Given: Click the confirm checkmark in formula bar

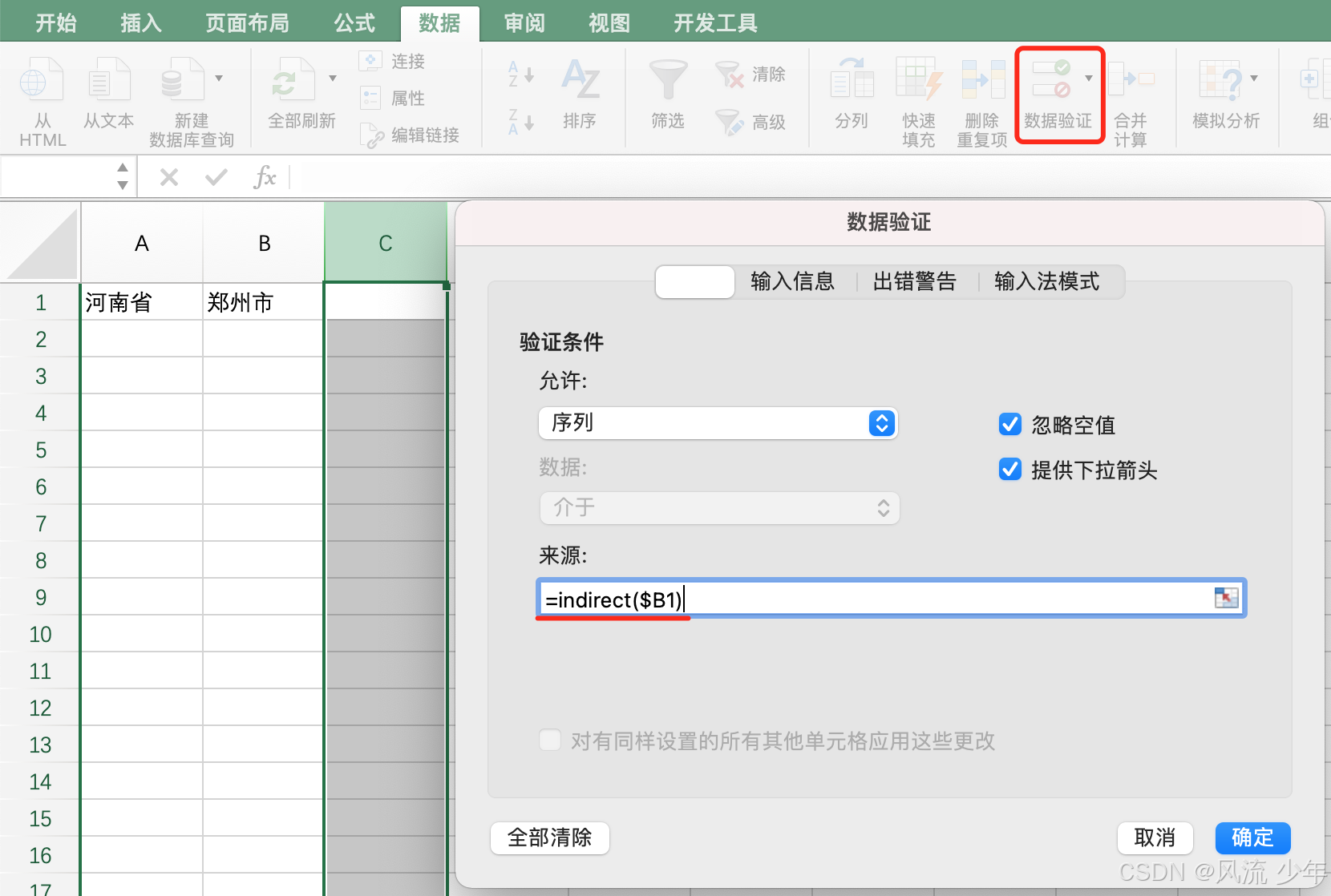Looking at the screenshot, I should click(216, 177).
